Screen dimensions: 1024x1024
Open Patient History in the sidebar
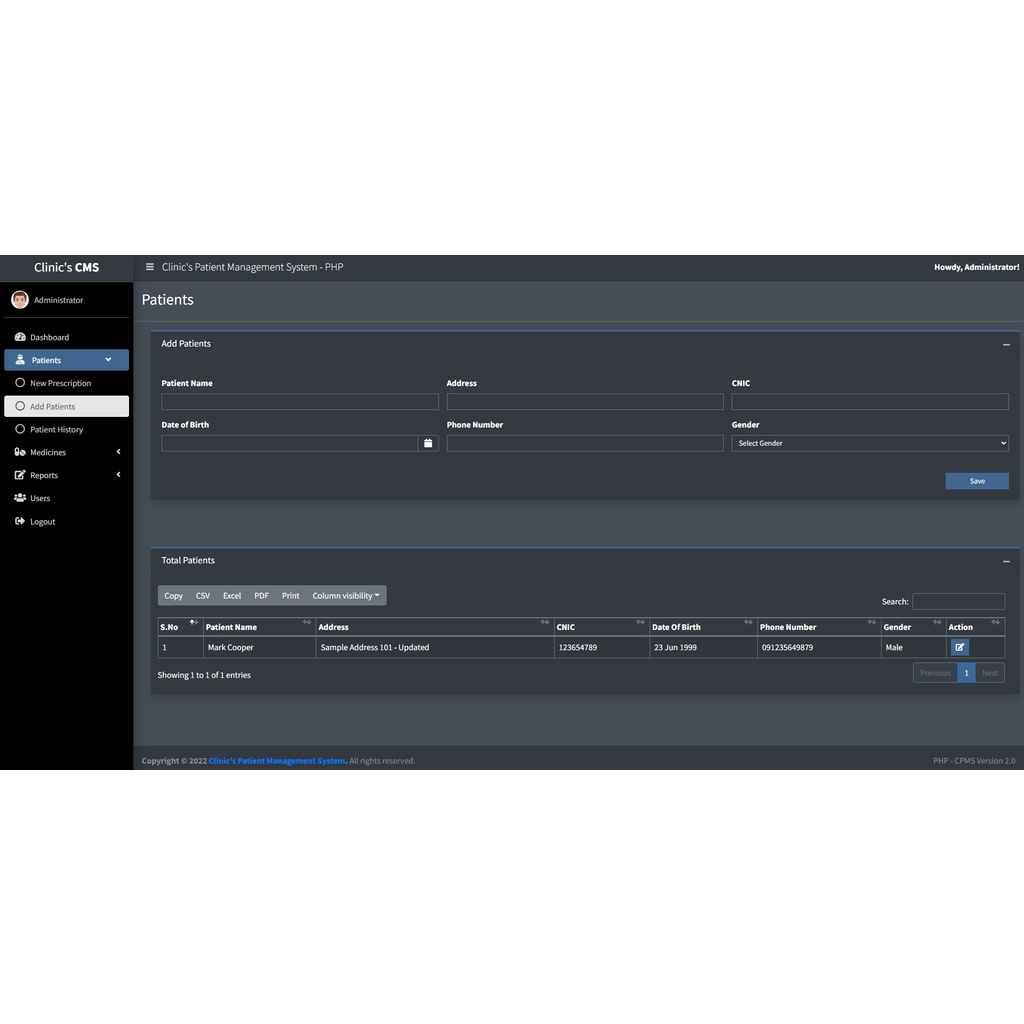(56, 429)
